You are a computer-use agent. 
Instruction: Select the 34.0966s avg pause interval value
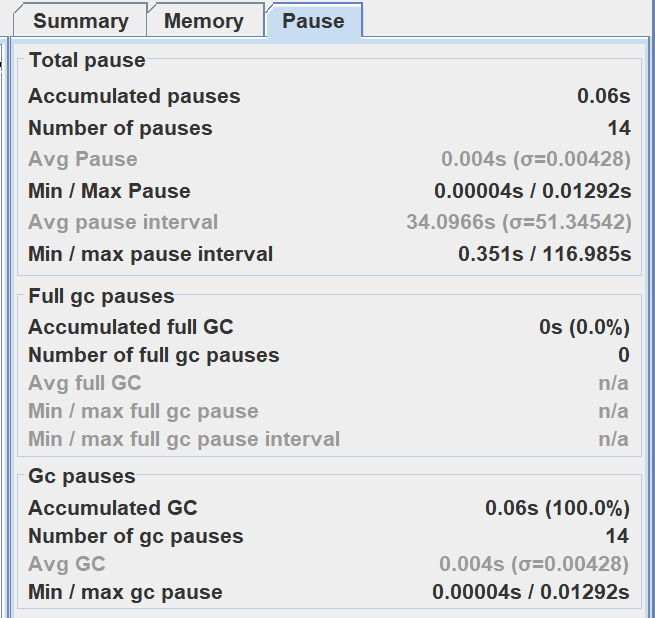518,222
